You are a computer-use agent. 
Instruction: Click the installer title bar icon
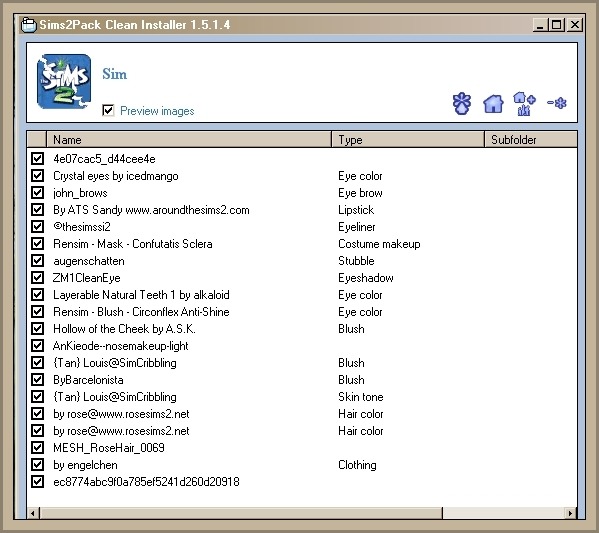pos(29,25)
